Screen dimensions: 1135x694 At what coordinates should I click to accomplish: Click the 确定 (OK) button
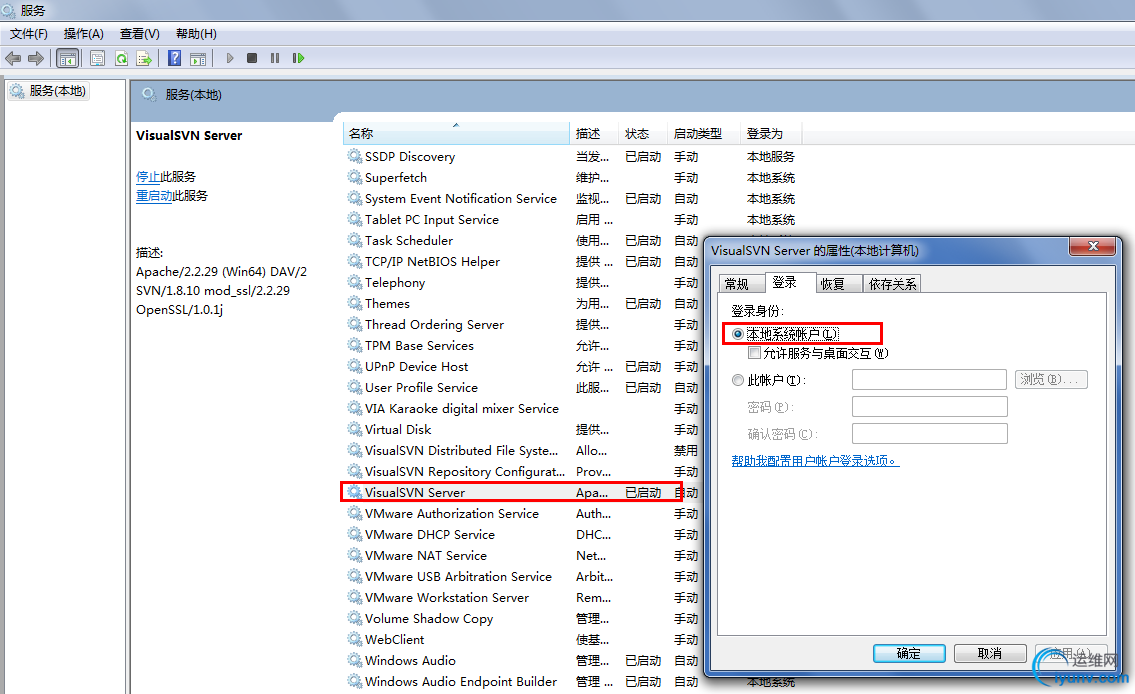[909, 653]
